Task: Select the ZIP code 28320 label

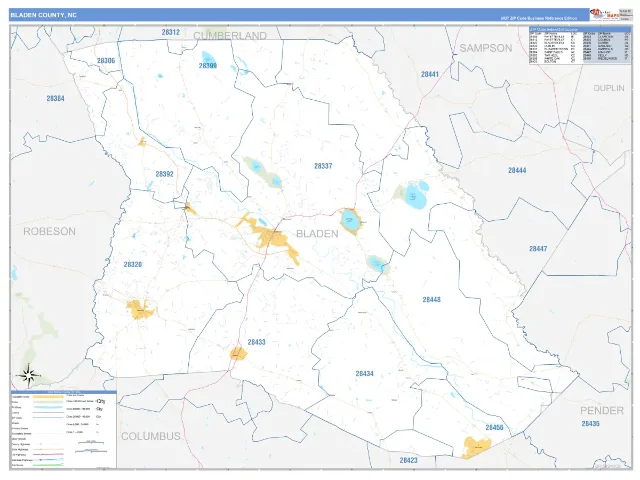Action: pyautogui.click(x=133, y=265)
